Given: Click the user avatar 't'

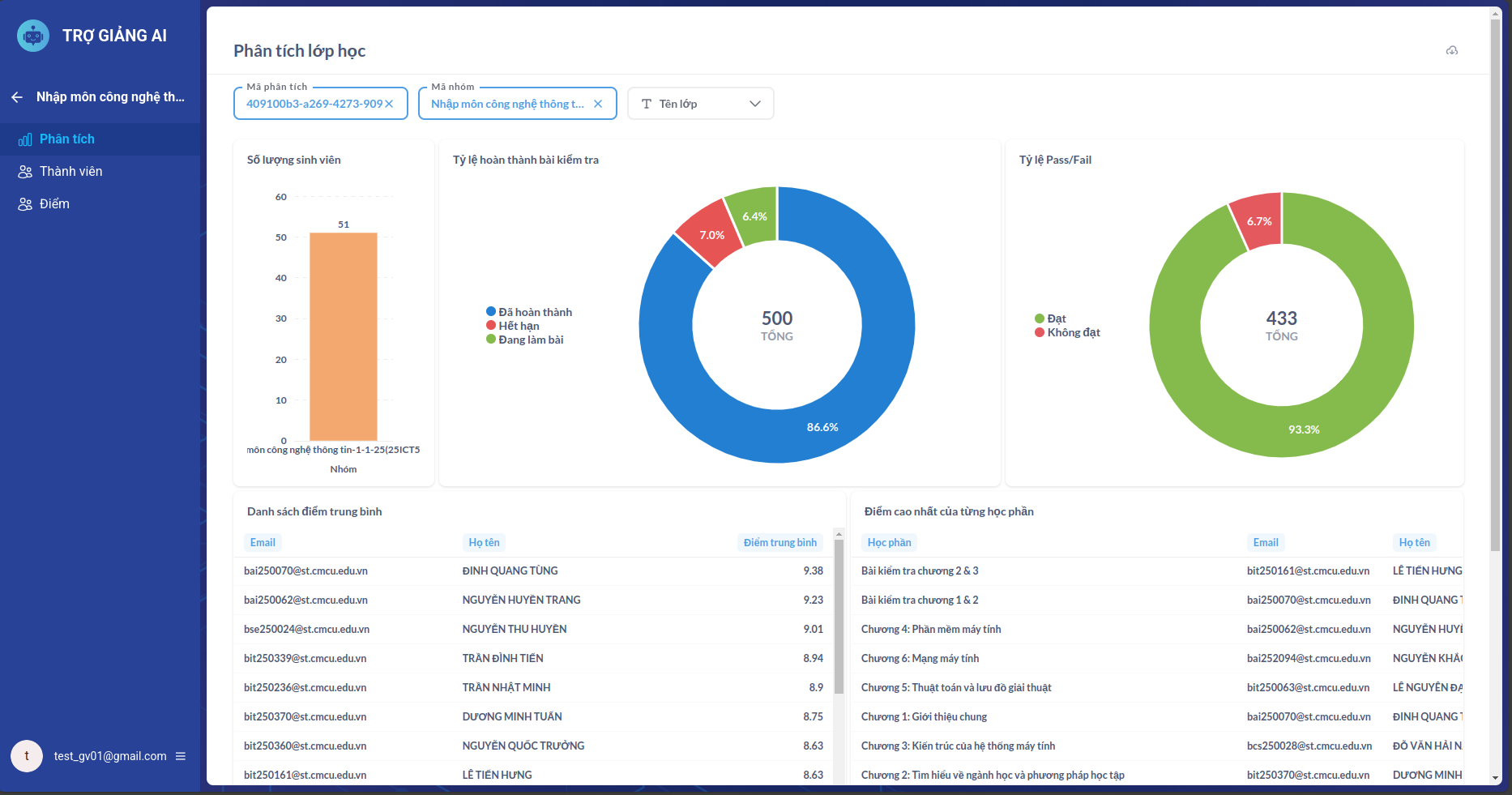Looking at the screenshot, I should tap(27, 756).
